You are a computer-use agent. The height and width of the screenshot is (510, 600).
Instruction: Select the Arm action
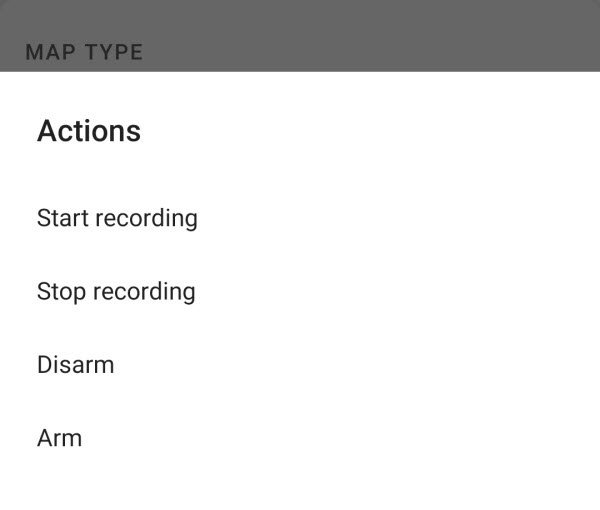pos(59,438)
